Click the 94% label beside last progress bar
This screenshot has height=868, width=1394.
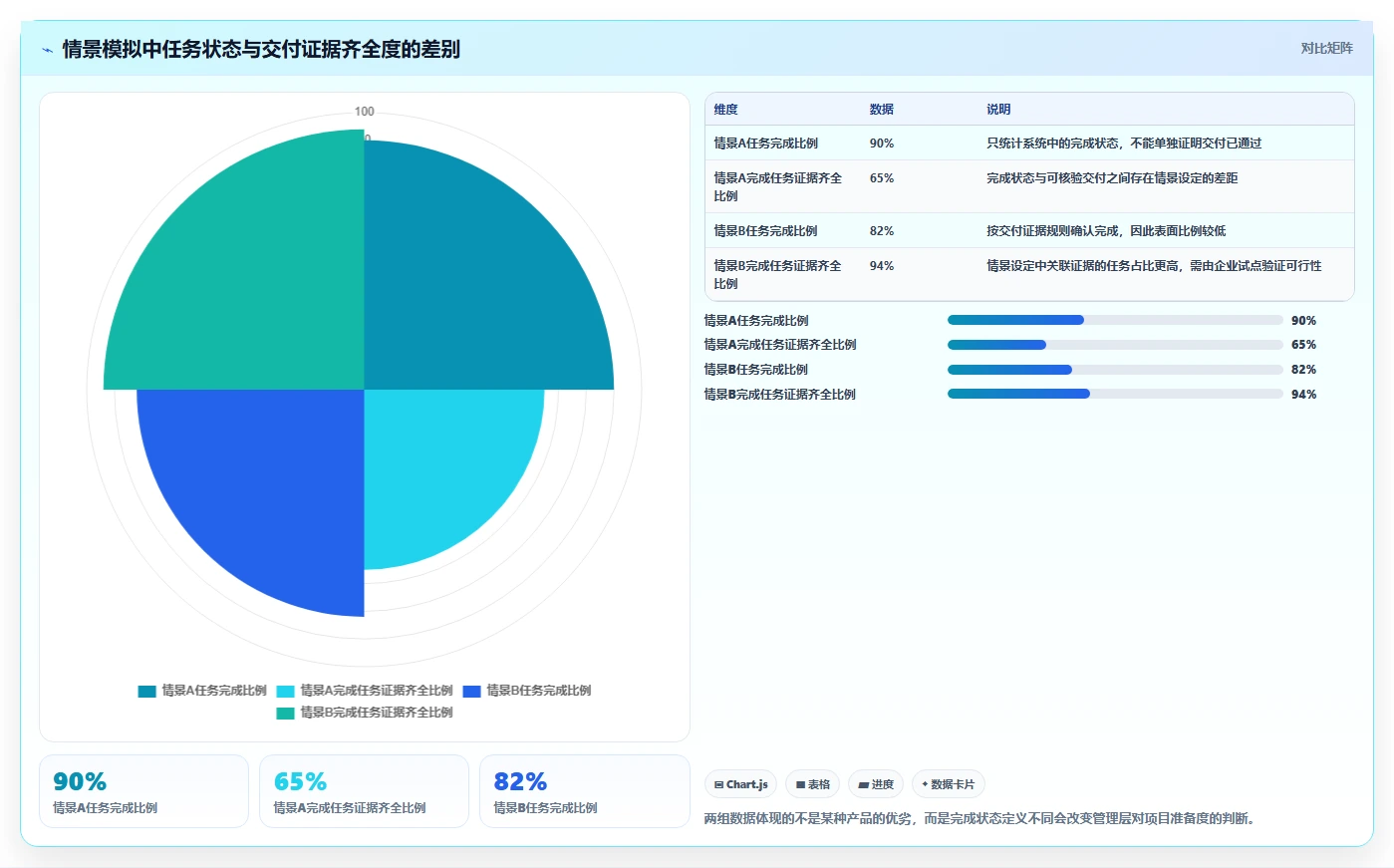click(1303, 395)
